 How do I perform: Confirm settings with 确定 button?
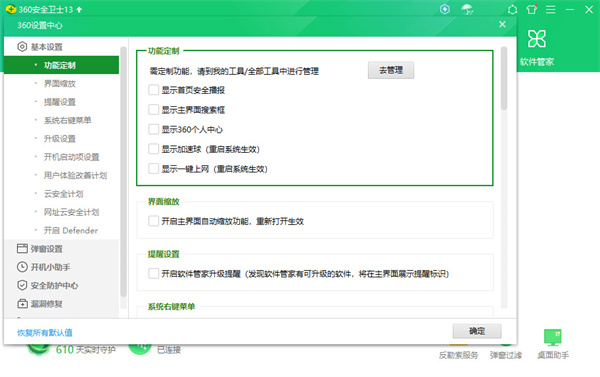pos(477,331)
